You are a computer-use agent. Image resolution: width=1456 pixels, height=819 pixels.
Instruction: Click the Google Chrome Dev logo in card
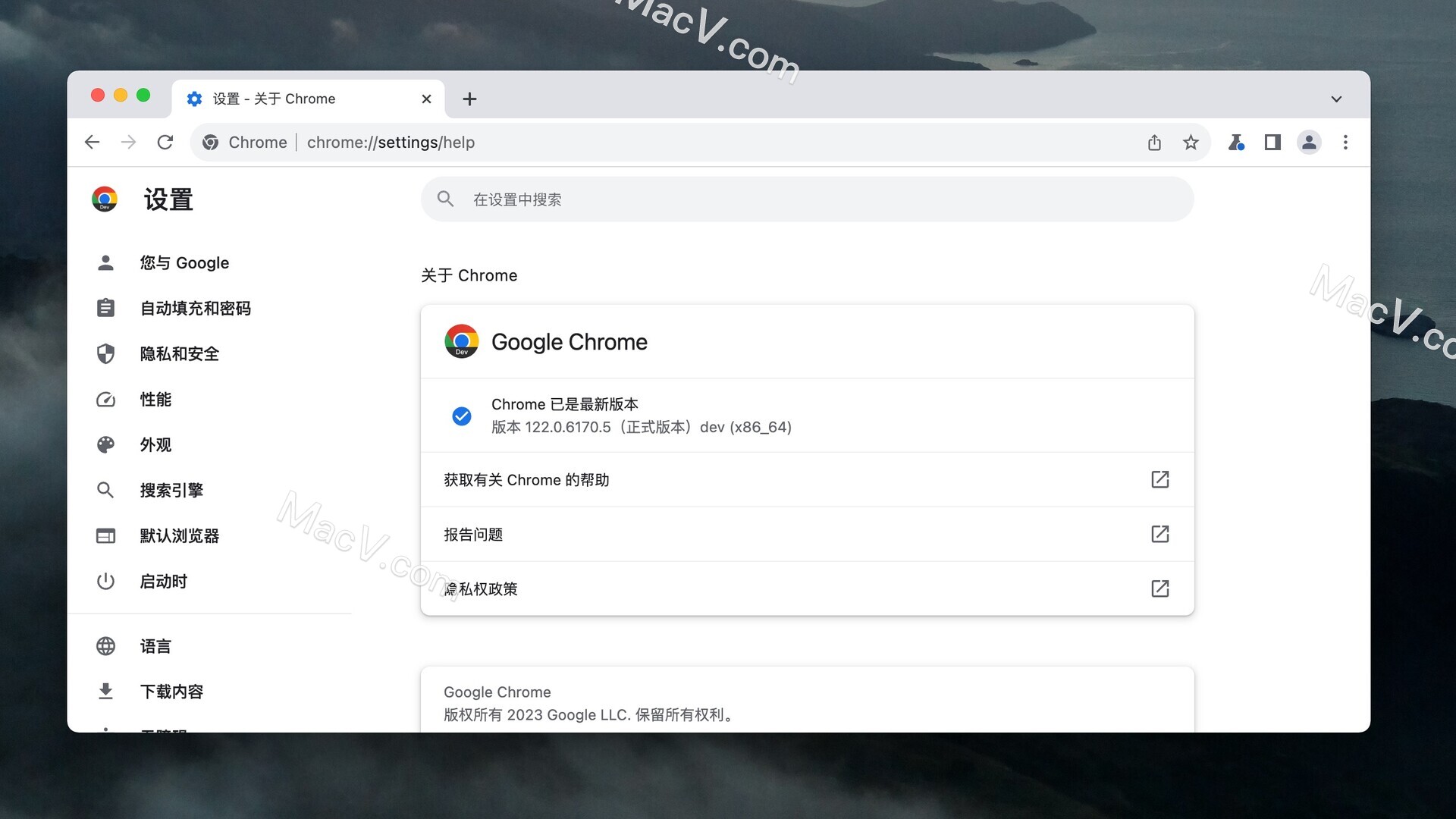click(462, 341)
